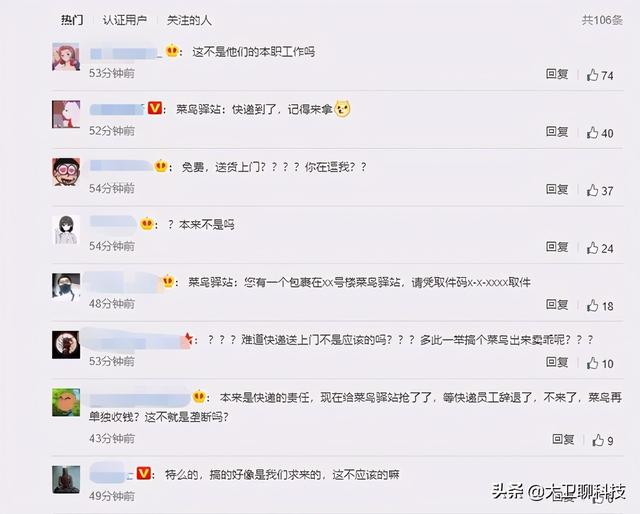Screen dimensions: 640x514
Task: Open the masked-person avatar profile
Action: tap(66, 287)
